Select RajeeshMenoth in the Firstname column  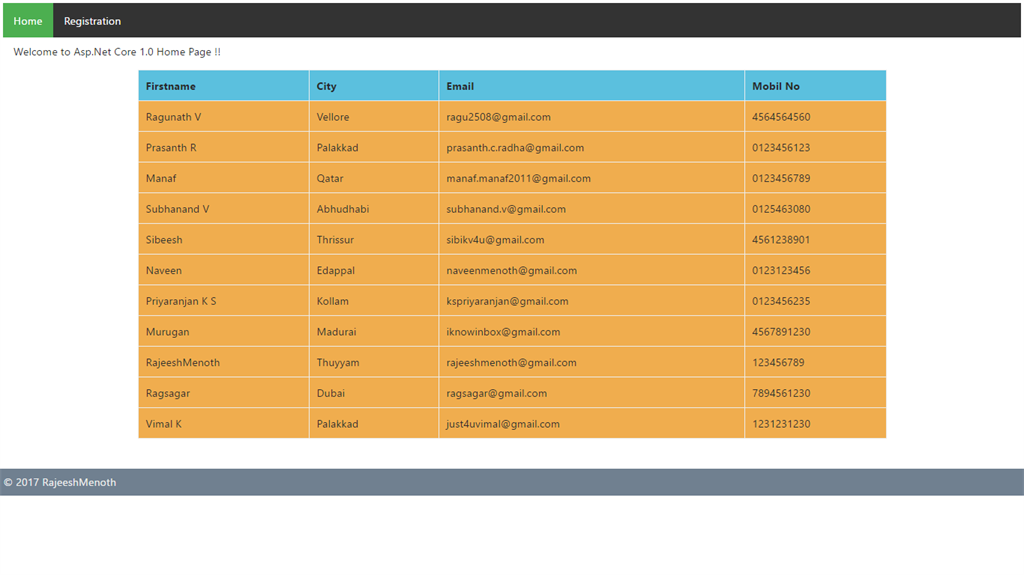pyautogui.click(x=183, y=363)
